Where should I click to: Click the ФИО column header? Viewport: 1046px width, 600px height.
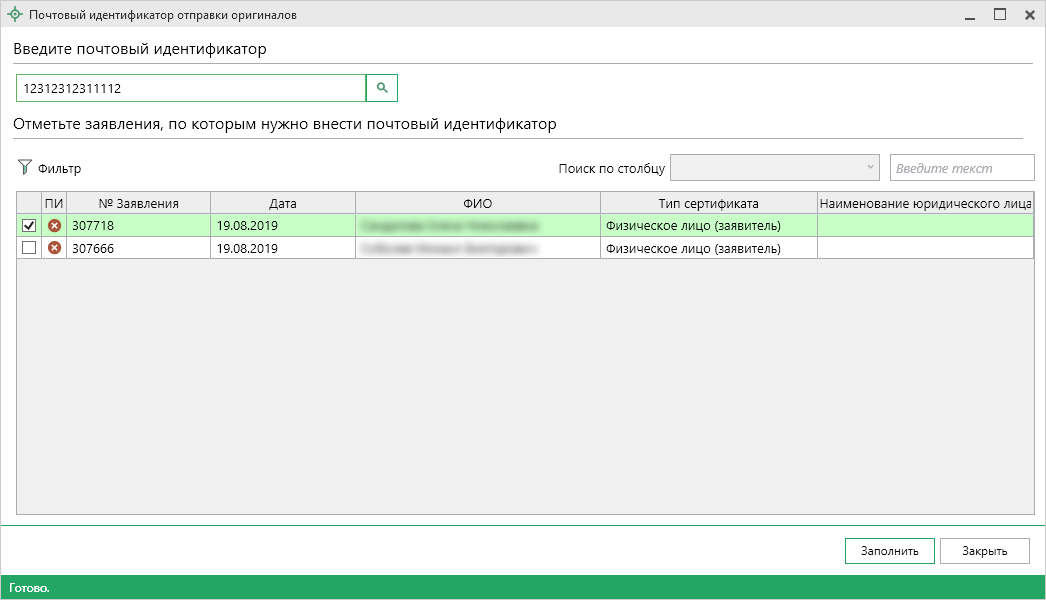[477, 203]
